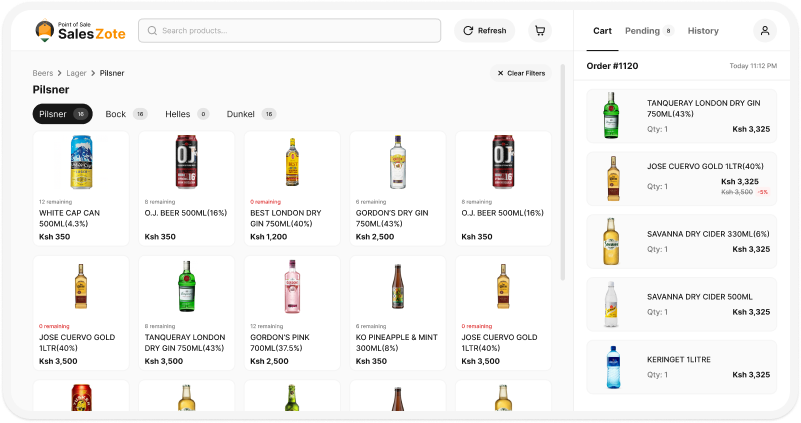This screenshot has height=423, width=801.
Task: Open the user profile icon
Action: 765,31
